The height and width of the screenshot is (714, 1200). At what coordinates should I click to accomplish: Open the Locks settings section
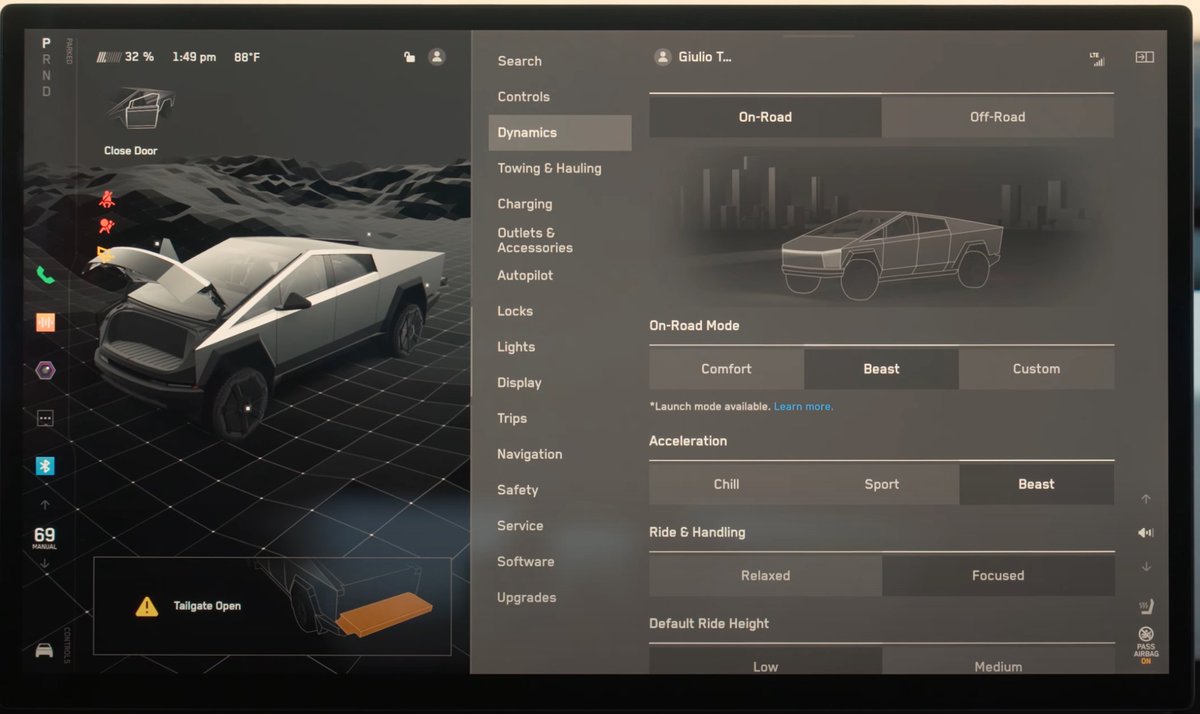point(515,311)
